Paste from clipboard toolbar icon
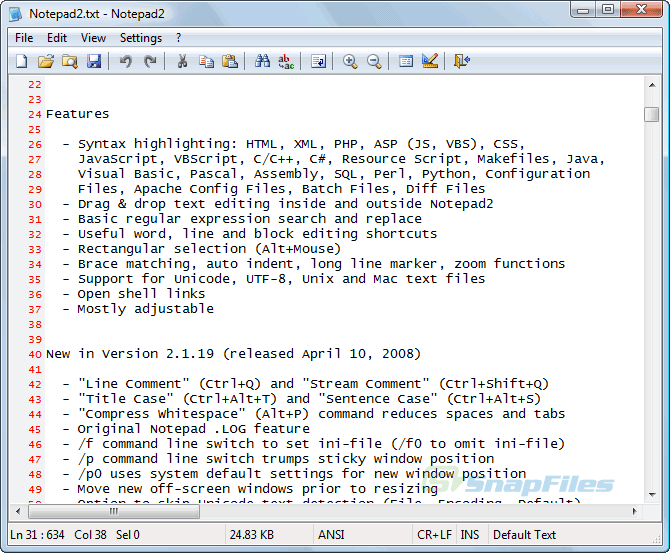 230,61
